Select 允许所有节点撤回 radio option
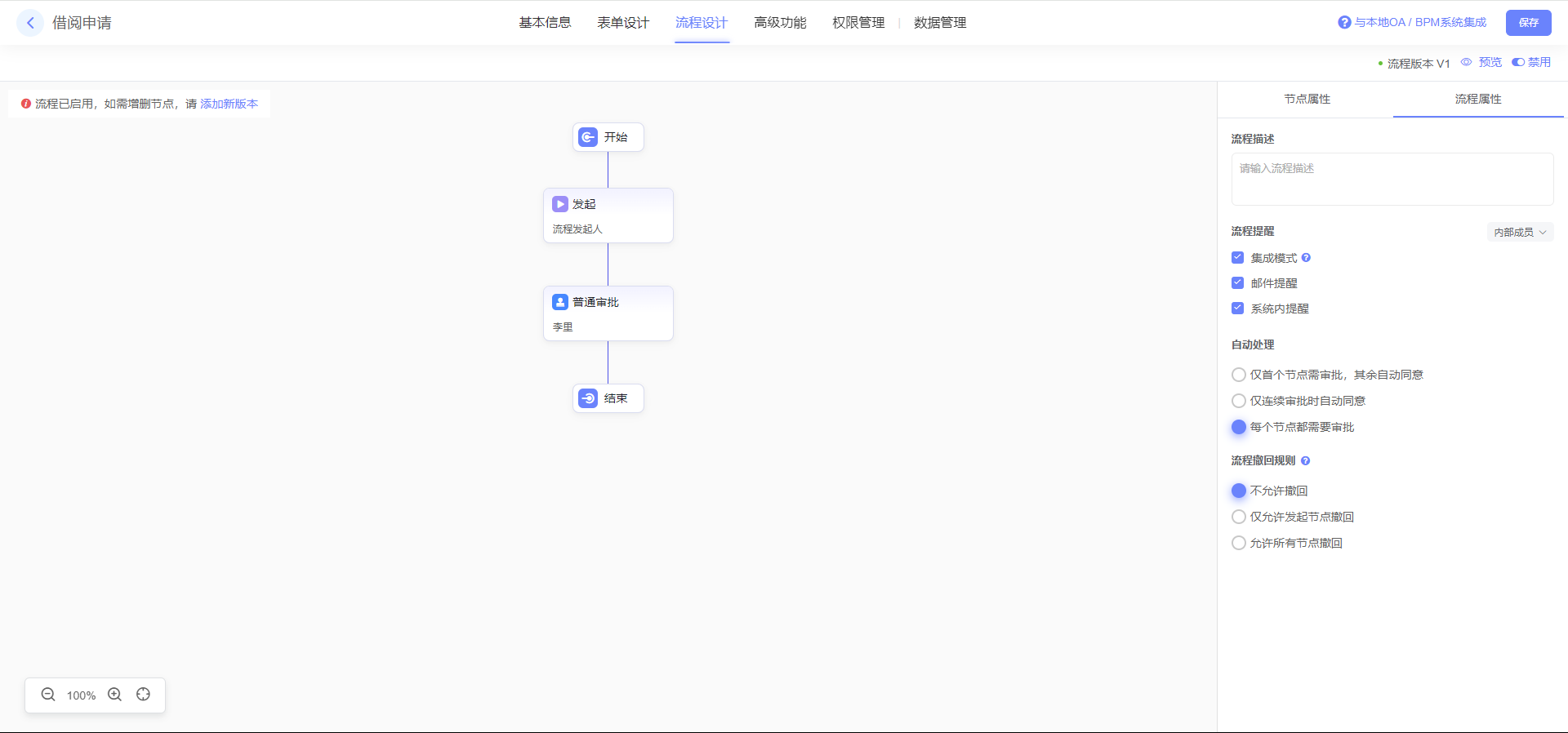 pos(1239,543)
